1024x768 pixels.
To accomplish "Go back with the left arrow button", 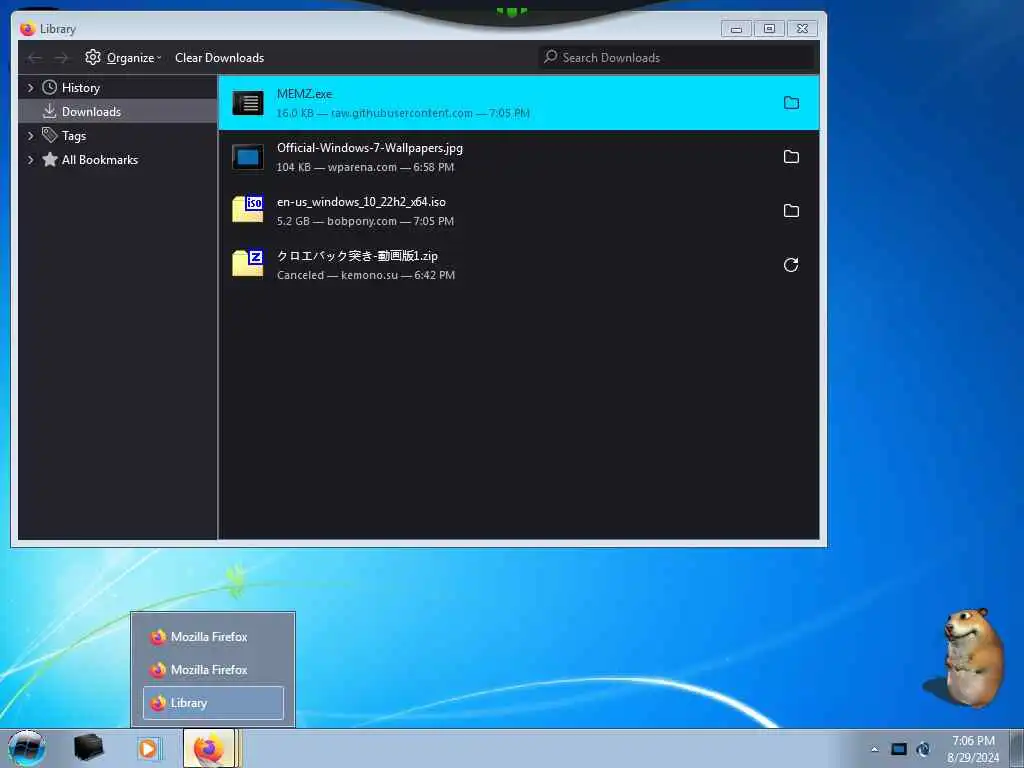I will pyautogui.click(x=35, y=58).
